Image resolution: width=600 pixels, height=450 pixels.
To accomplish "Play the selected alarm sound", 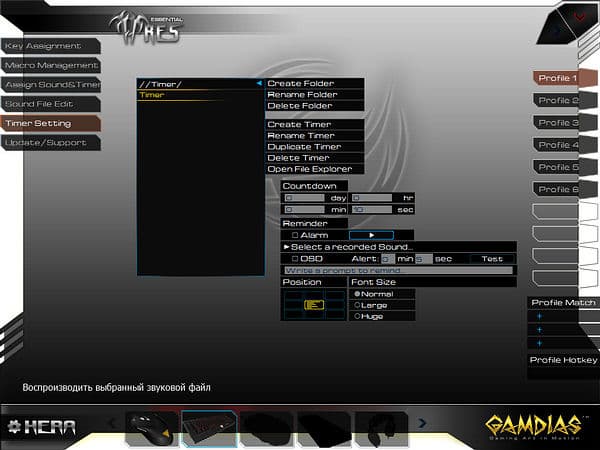I will [x=371, y=235].
